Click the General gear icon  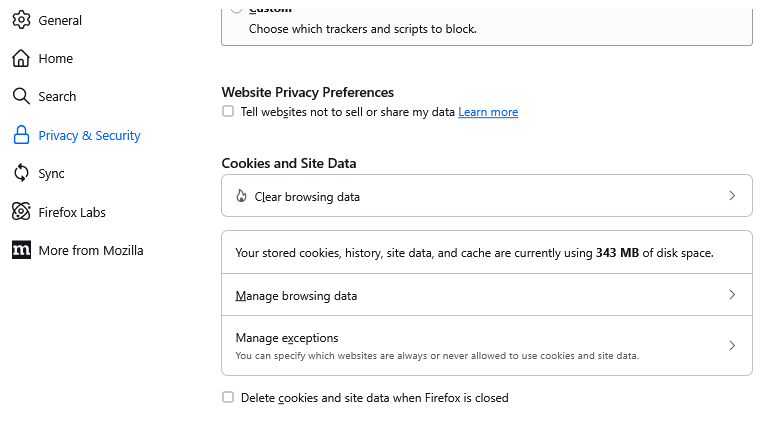(x=21, y=20)
